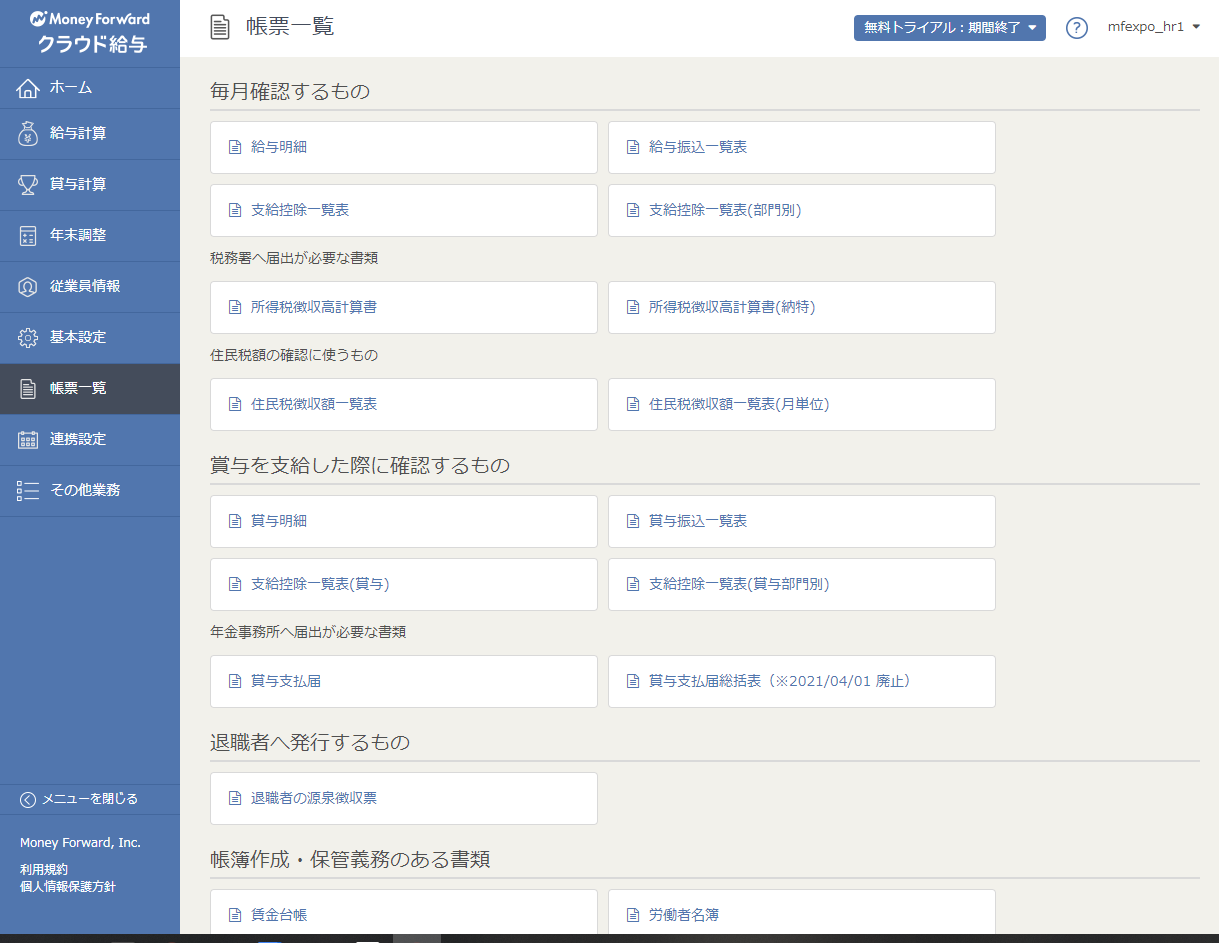Open the 賞与支払届 document card
The image size is (1219, 943).
pos(403,681)
